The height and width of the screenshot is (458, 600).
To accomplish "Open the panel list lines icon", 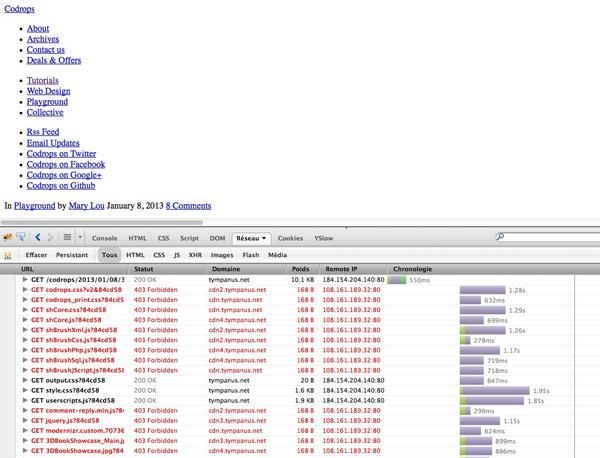I will click(x=69, y=238).
